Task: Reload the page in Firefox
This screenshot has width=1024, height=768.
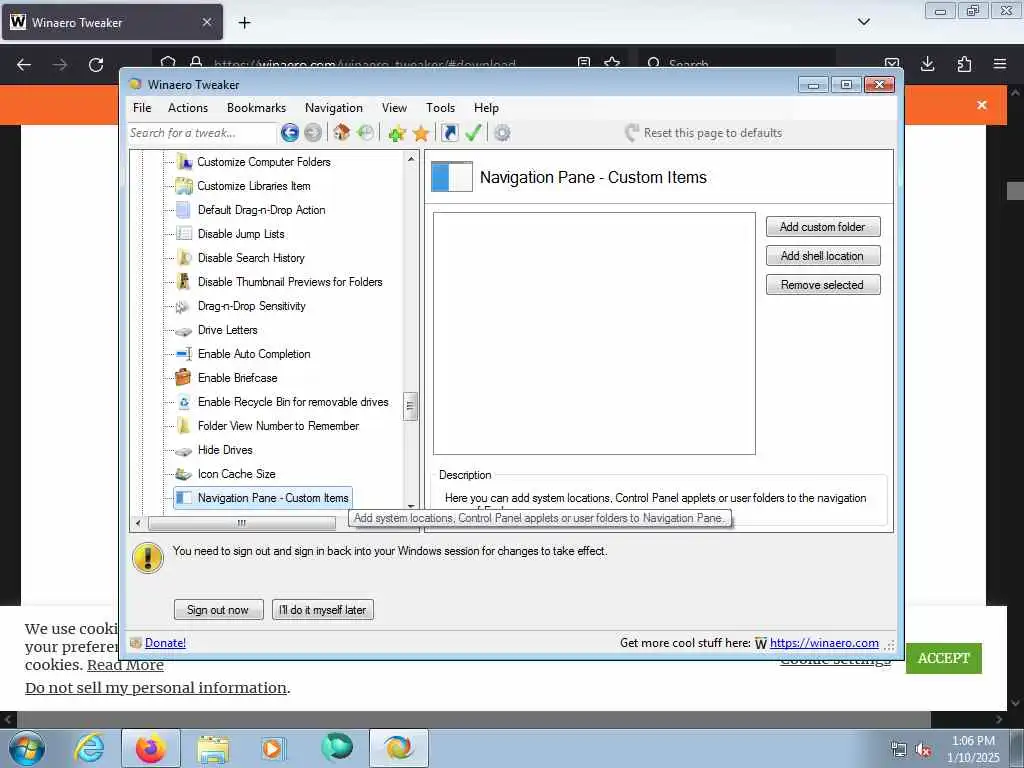Action: coord(96,65)
